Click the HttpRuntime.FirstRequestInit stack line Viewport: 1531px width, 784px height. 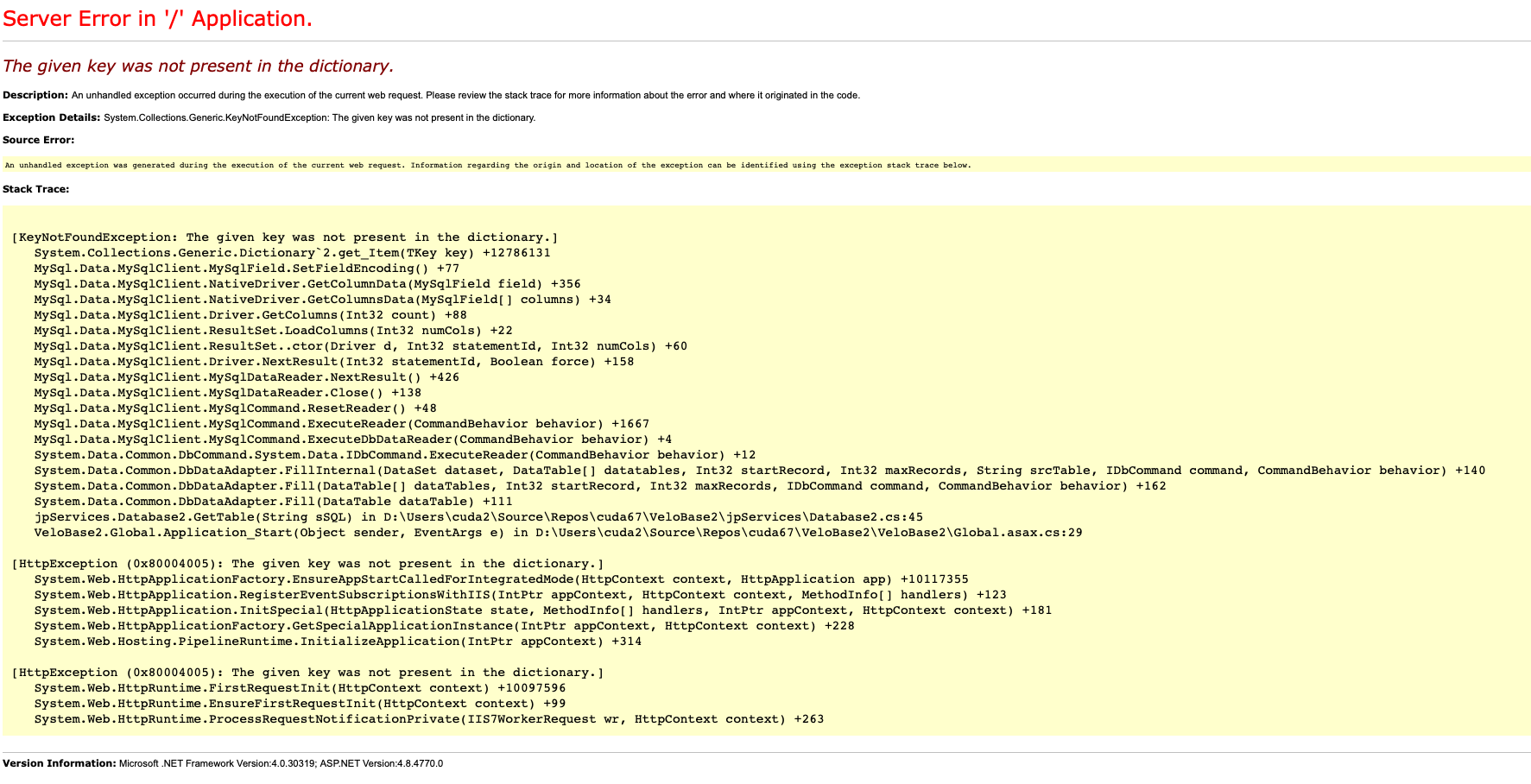300,688
